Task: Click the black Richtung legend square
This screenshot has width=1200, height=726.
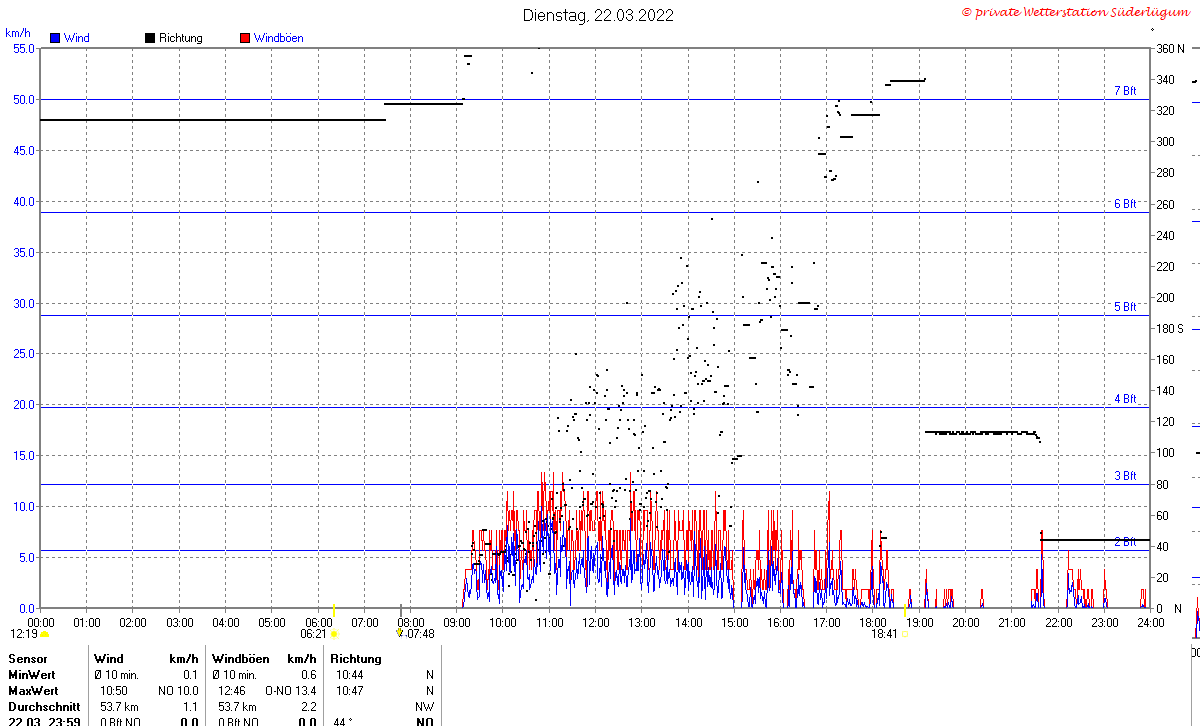Action: point(150,38)
